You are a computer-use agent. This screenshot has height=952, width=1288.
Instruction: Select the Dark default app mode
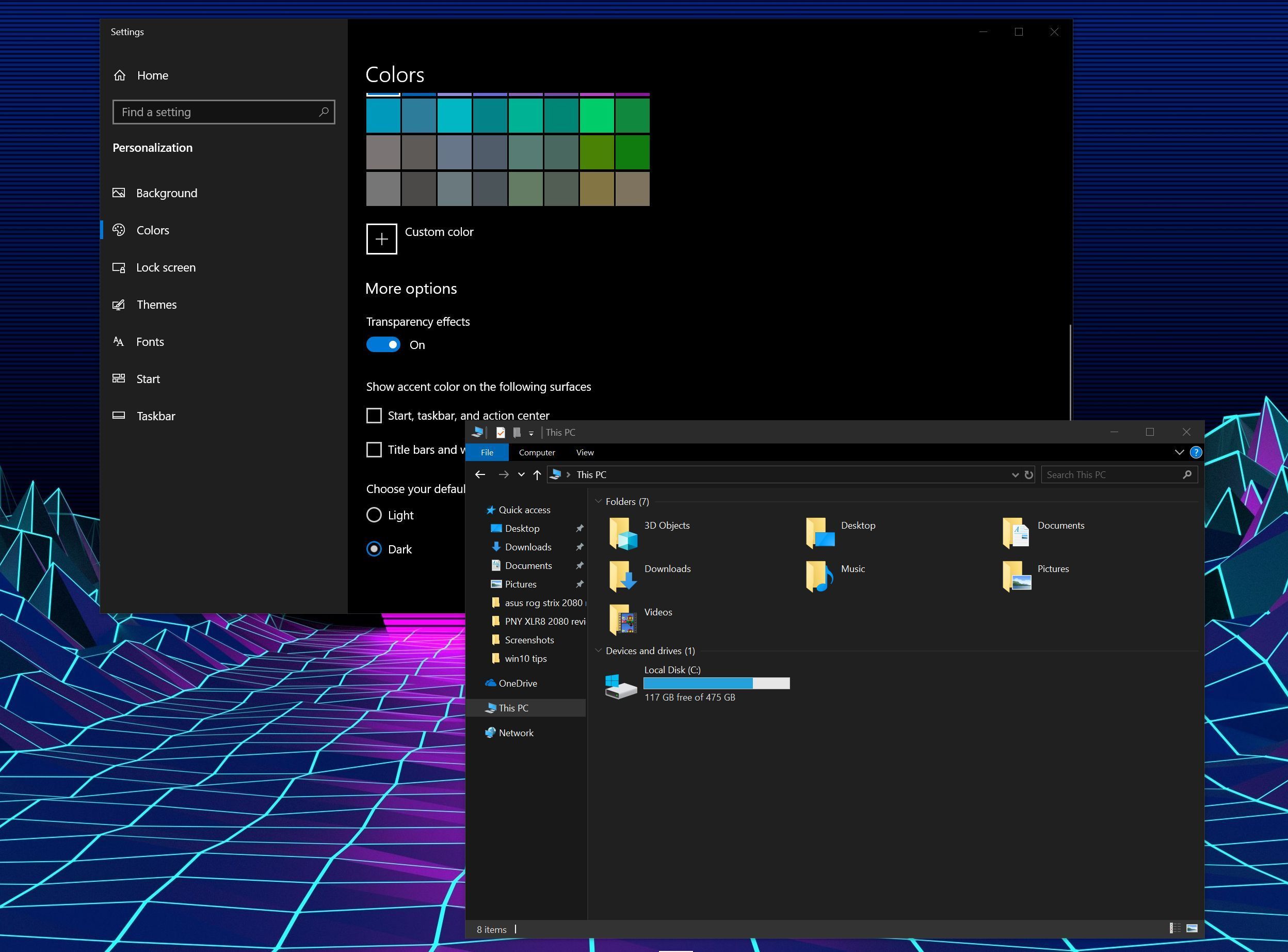(375, 549)
